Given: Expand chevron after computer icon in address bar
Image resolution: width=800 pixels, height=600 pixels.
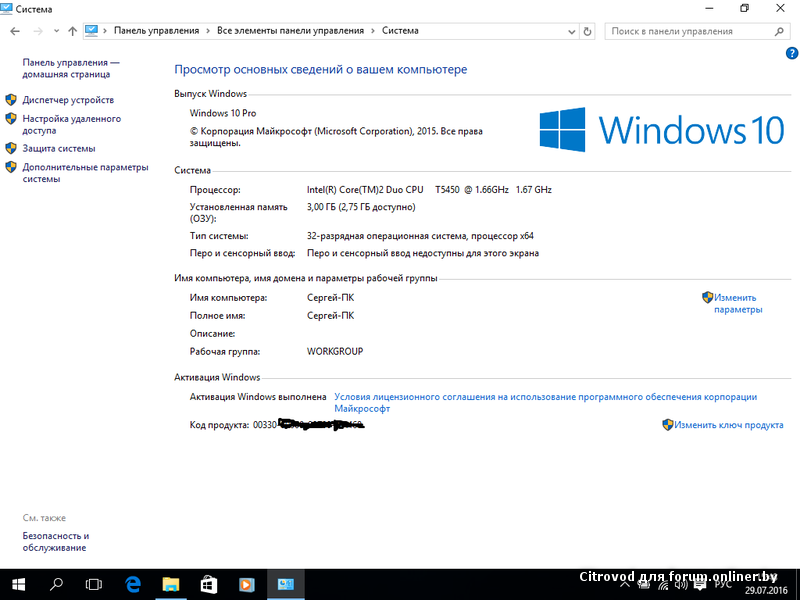Looking at the screenshot, I should 105,31.
